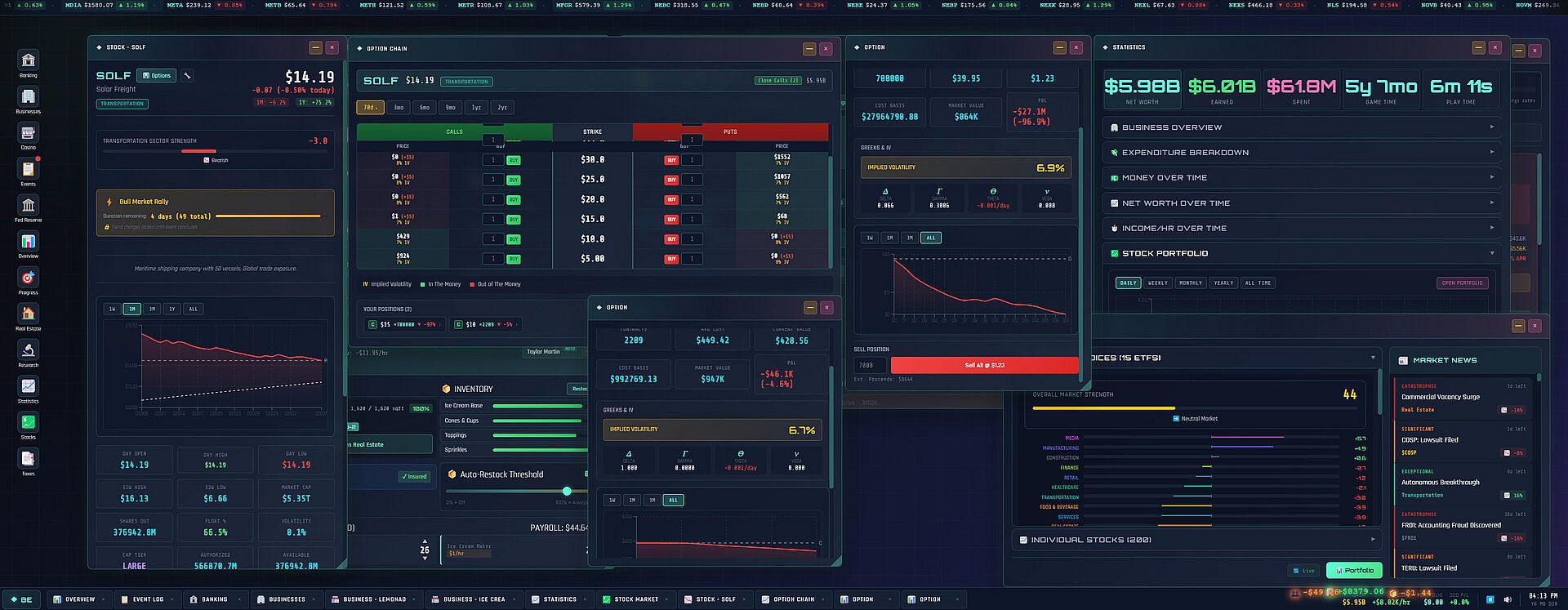
Task: Open the $15 call position chip
Action: point(406,324)
